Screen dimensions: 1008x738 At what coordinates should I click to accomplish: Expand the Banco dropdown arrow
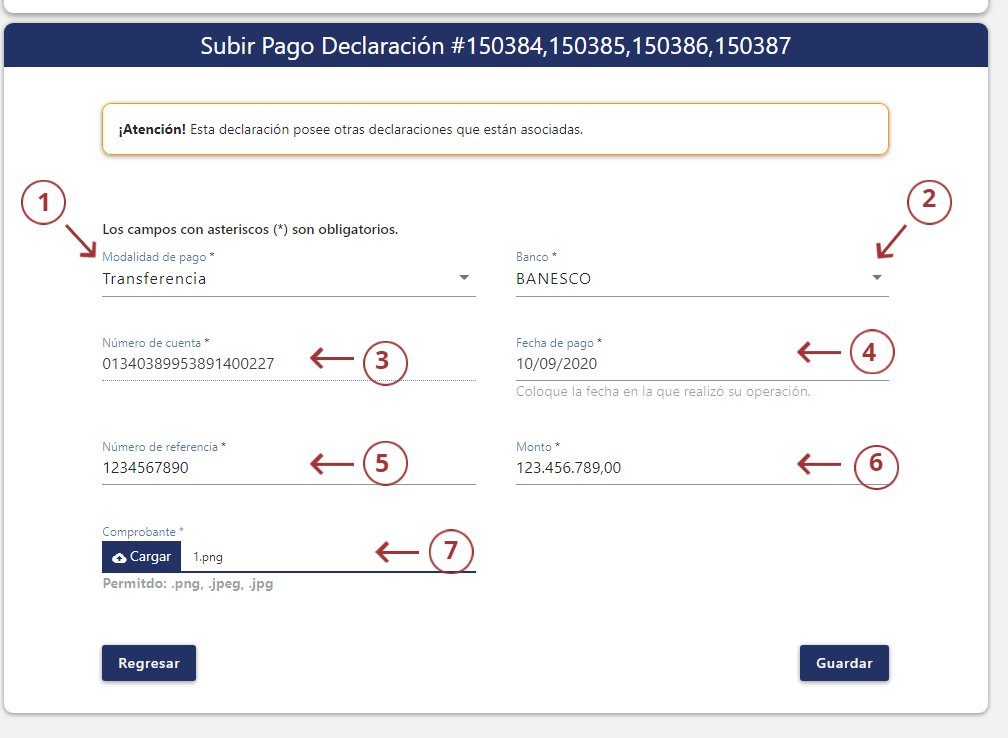point(877,278)
